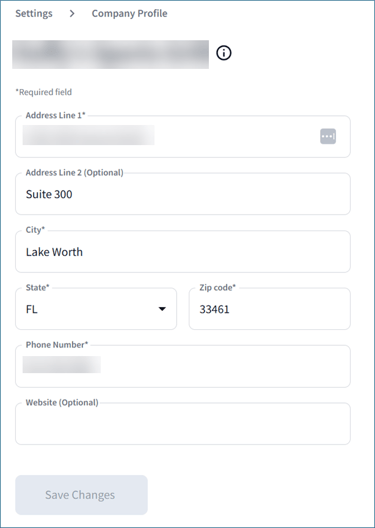
Task: Open the State dropdown showing FL
Action: 96,309
